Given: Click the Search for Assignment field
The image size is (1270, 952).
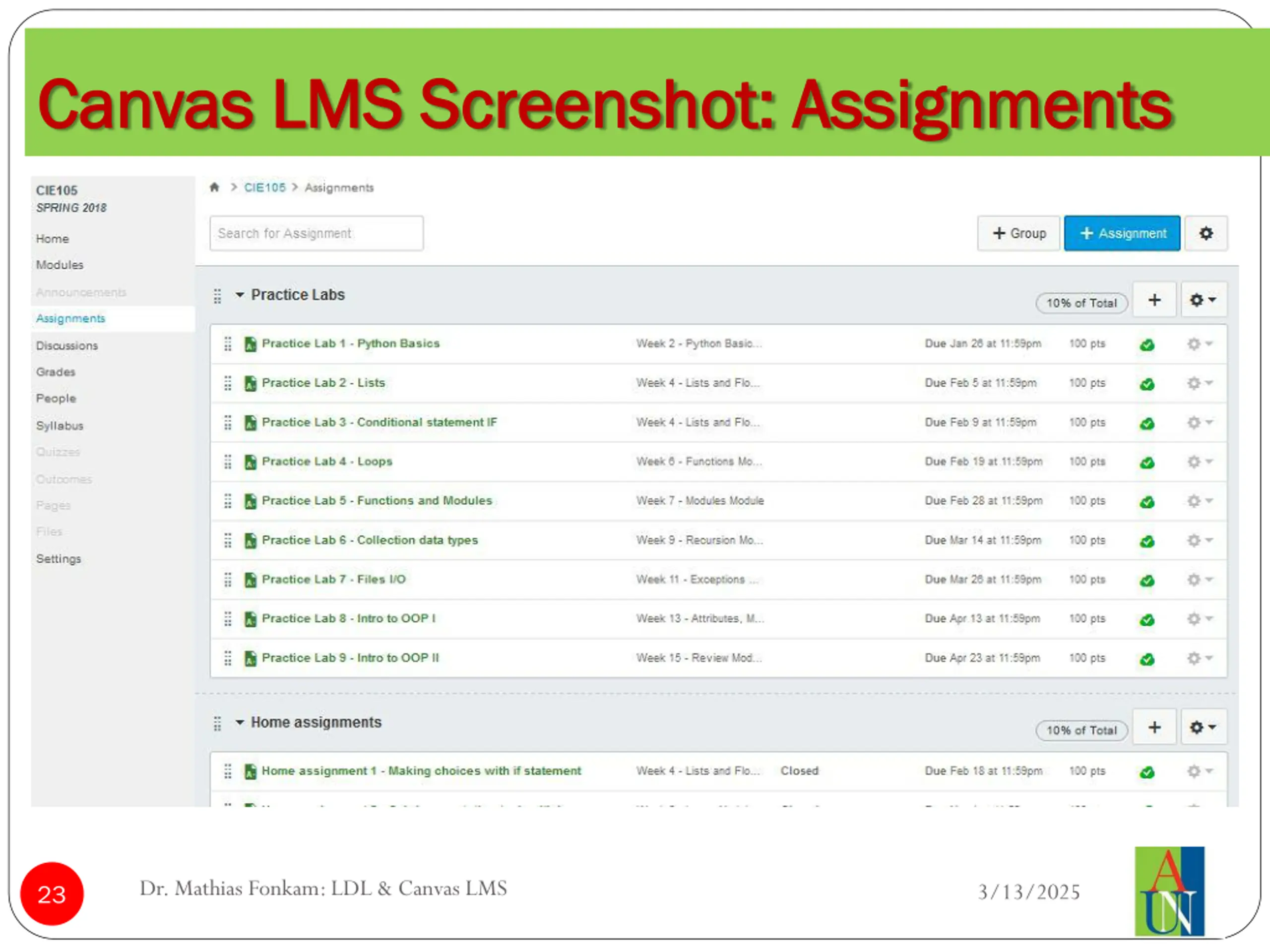Looking at the screenshot, I should [x=317, y=234].
